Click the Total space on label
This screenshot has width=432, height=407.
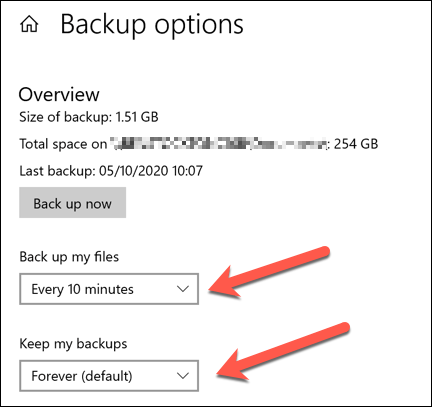click(x=63, y=144)
